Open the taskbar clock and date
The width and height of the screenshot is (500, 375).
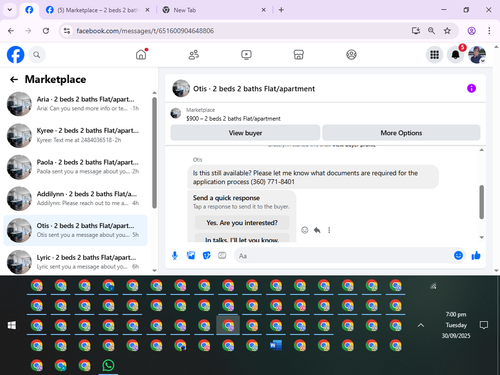pyautogui.click(x=456, y=325)
